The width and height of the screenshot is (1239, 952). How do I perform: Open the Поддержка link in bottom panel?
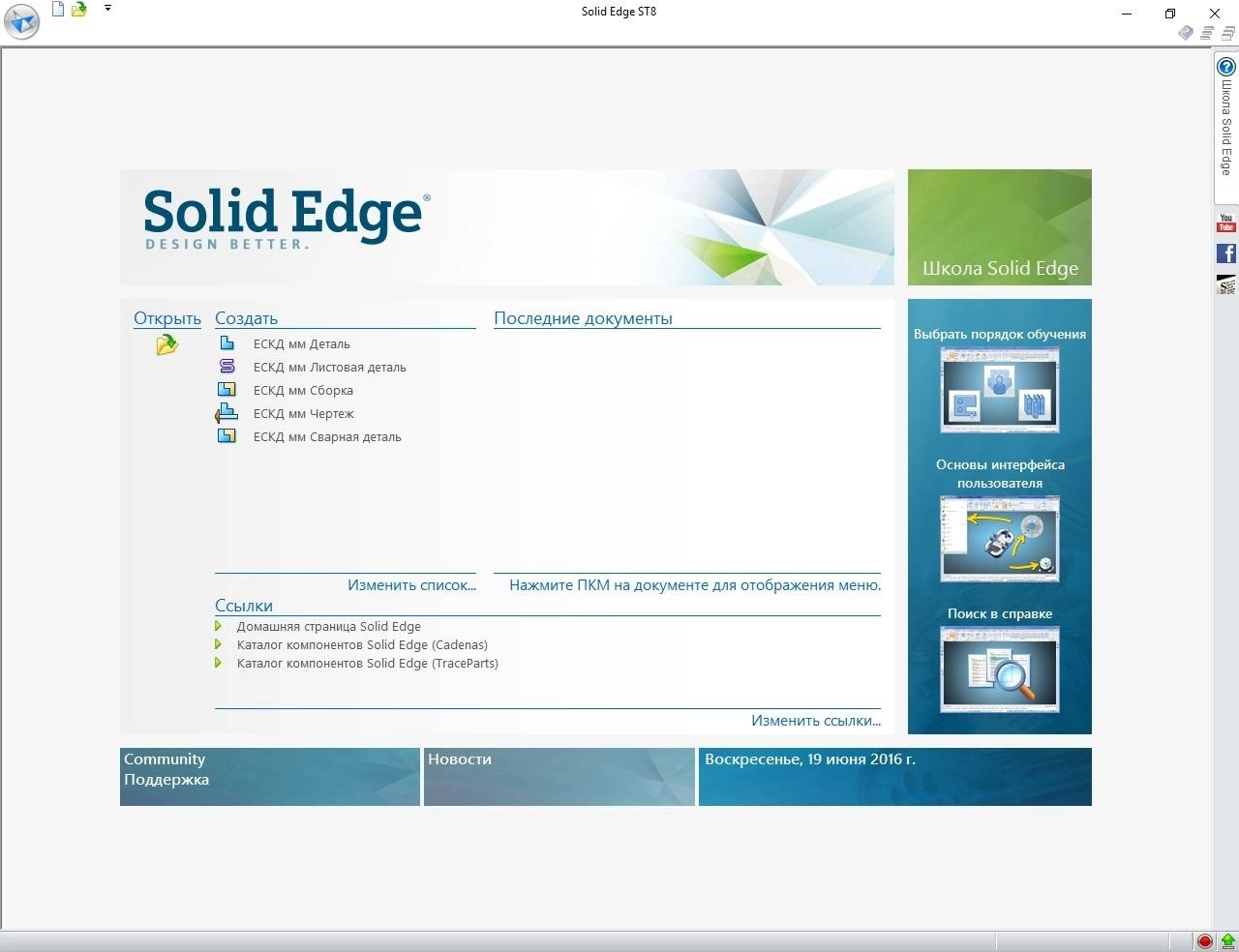pos(166,780)
